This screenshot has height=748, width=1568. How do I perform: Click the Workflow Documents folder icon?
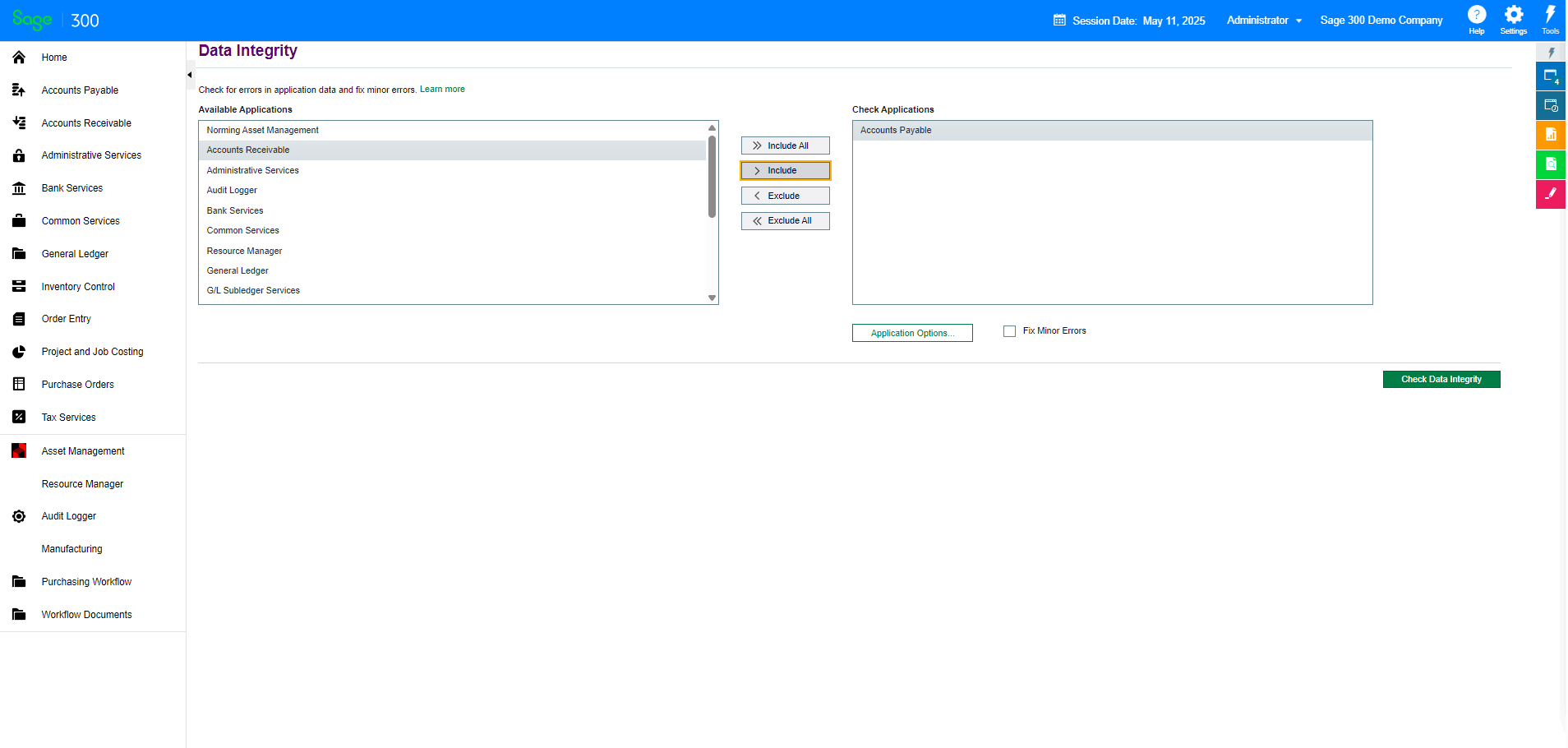19,615
